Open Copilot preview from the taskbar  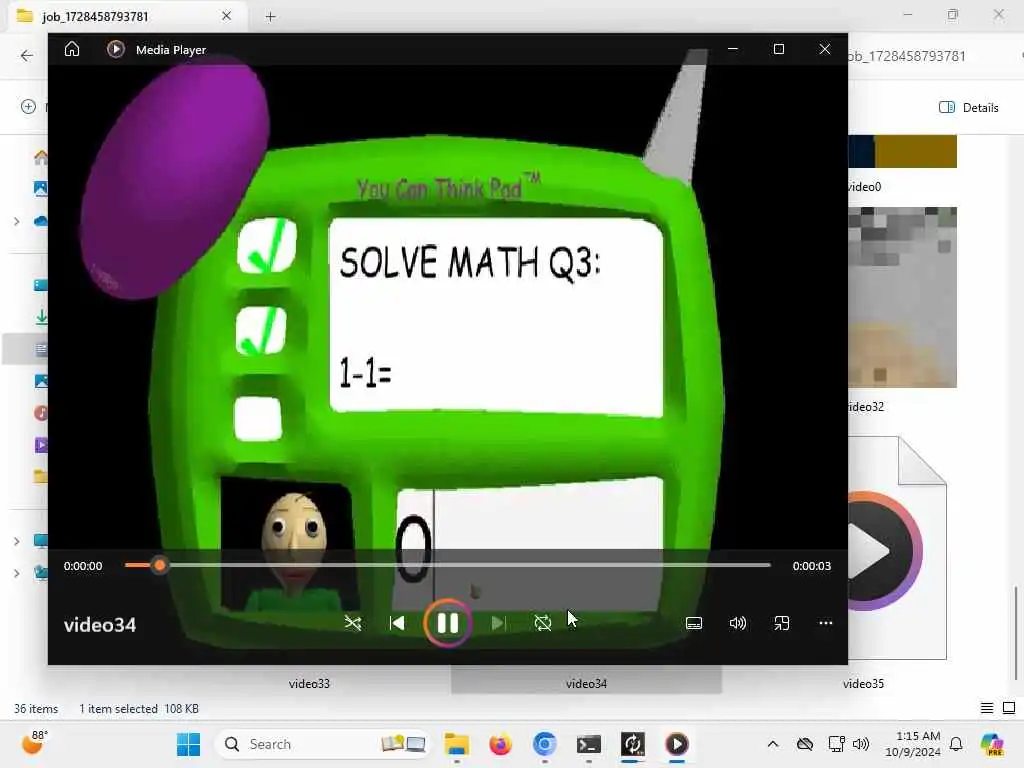click(x=992, y=744)
